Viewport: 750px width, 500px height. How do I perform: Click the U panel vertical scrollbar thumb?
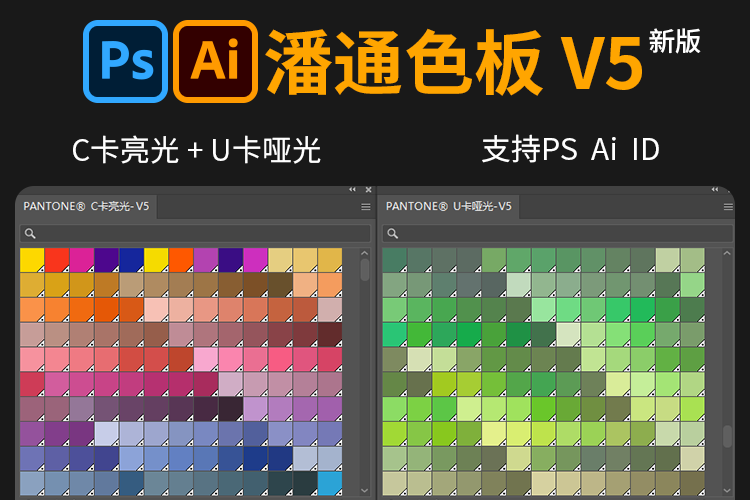point(727,436)
